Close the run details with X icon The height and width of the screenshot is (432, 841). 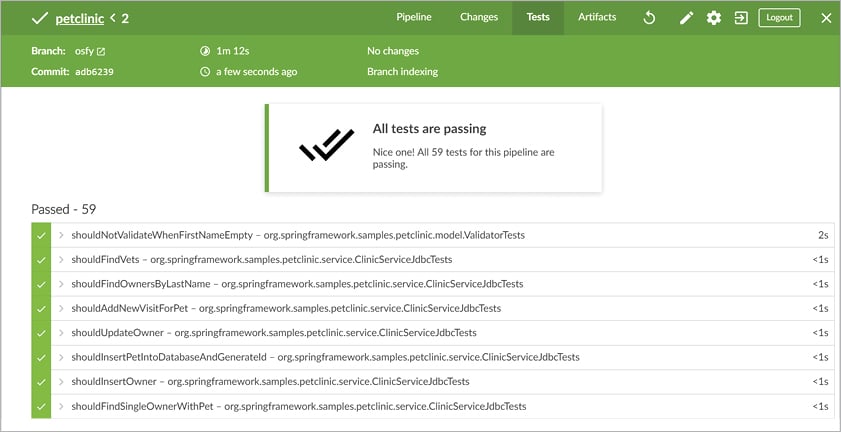pyautogui.click(x=826, y=18)
